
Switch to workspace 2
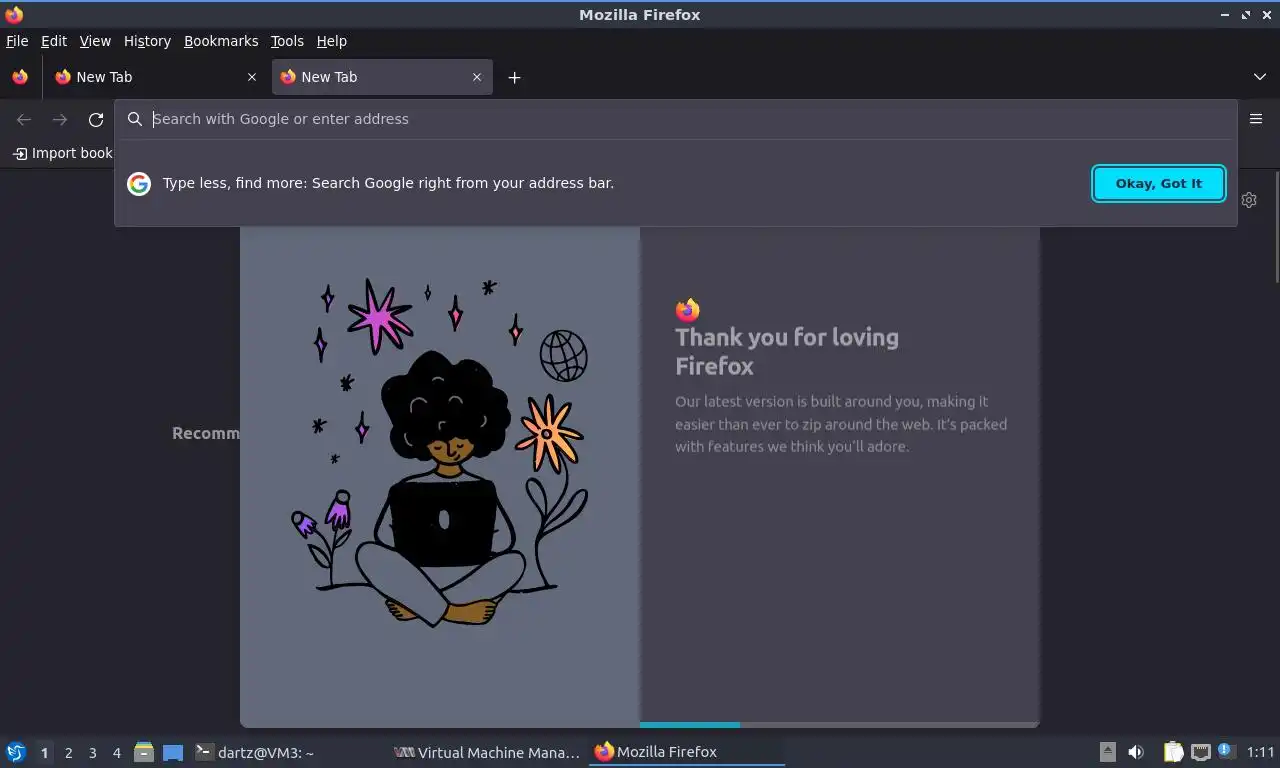69,753
